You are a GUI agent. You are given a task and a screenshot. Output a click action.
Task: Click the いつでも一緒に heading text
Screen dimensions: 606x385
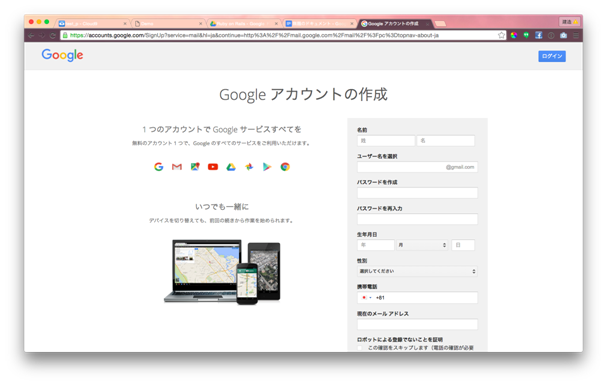(x=222, y=207)
